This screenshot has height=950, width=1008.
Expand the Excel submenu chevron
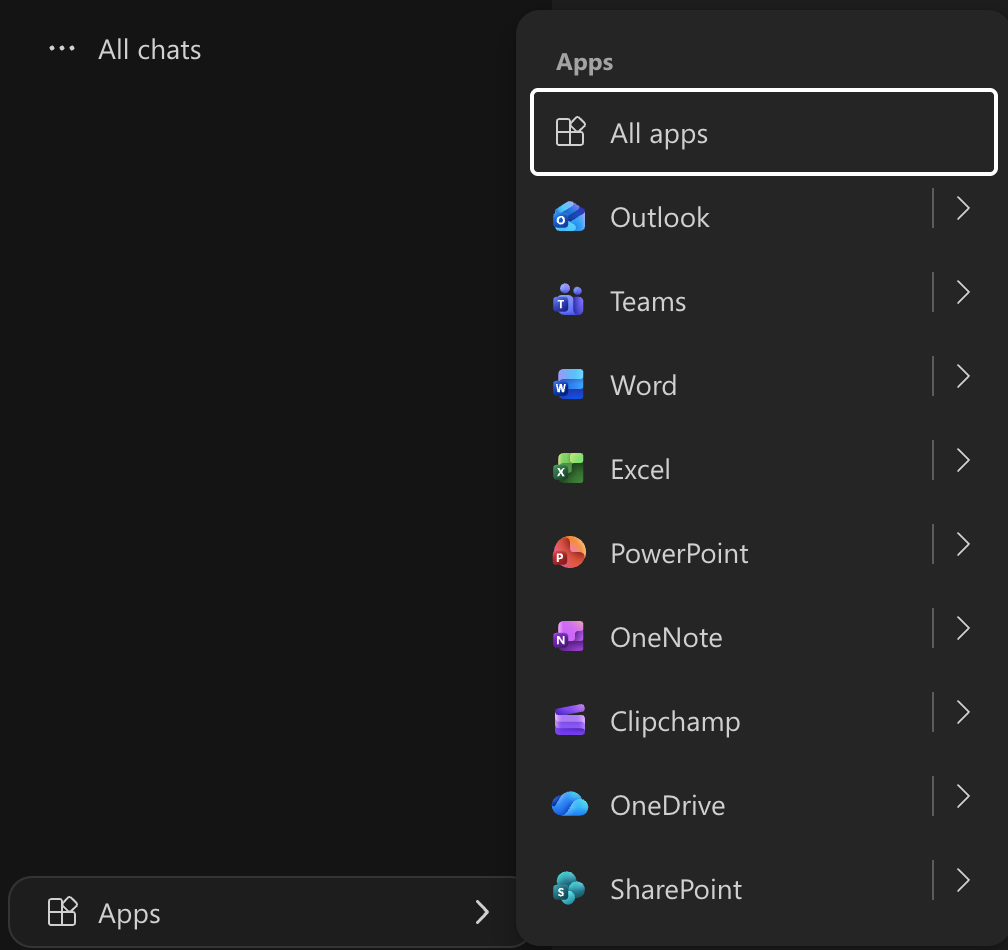963,460
